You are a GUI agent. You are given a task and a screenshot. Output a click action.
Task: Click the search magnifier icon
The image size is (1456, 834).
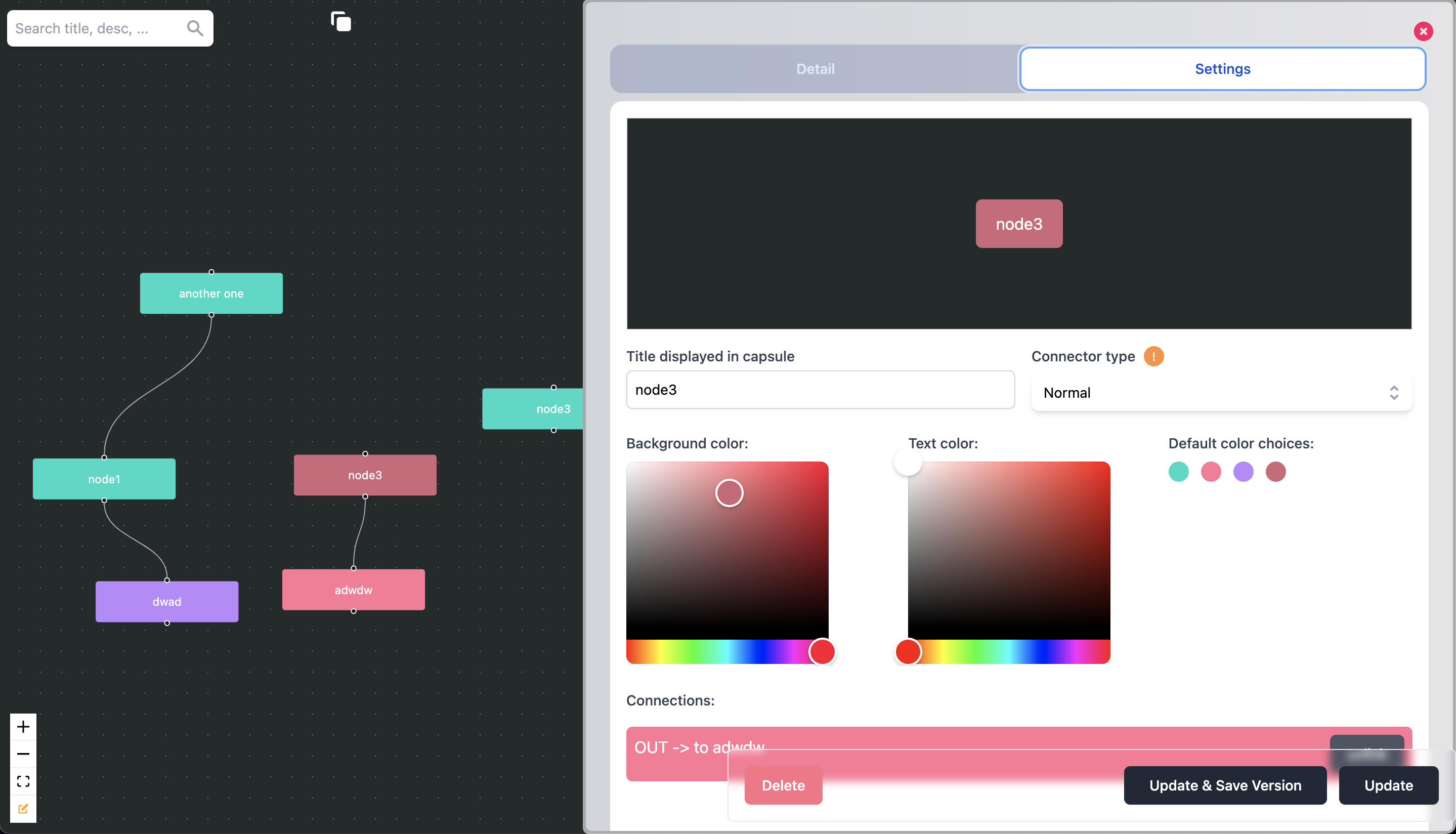pyautogui.click(x=195, y=28)
